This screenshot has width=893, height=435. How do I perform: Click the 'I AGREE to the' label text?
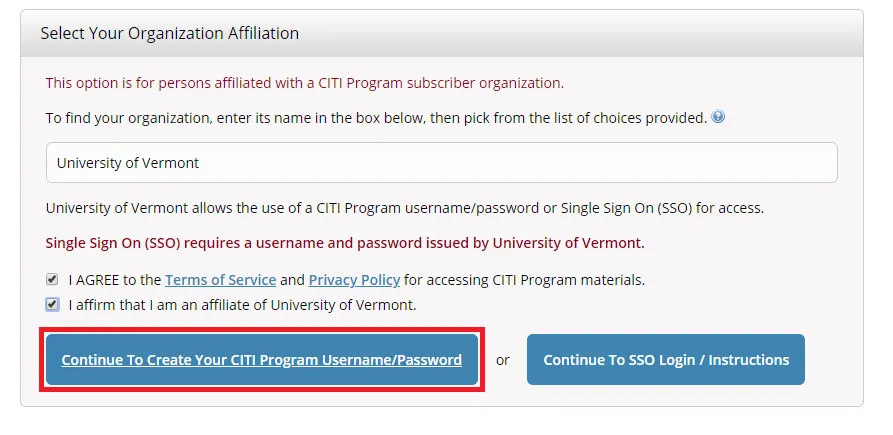click(x=115, y=280)
